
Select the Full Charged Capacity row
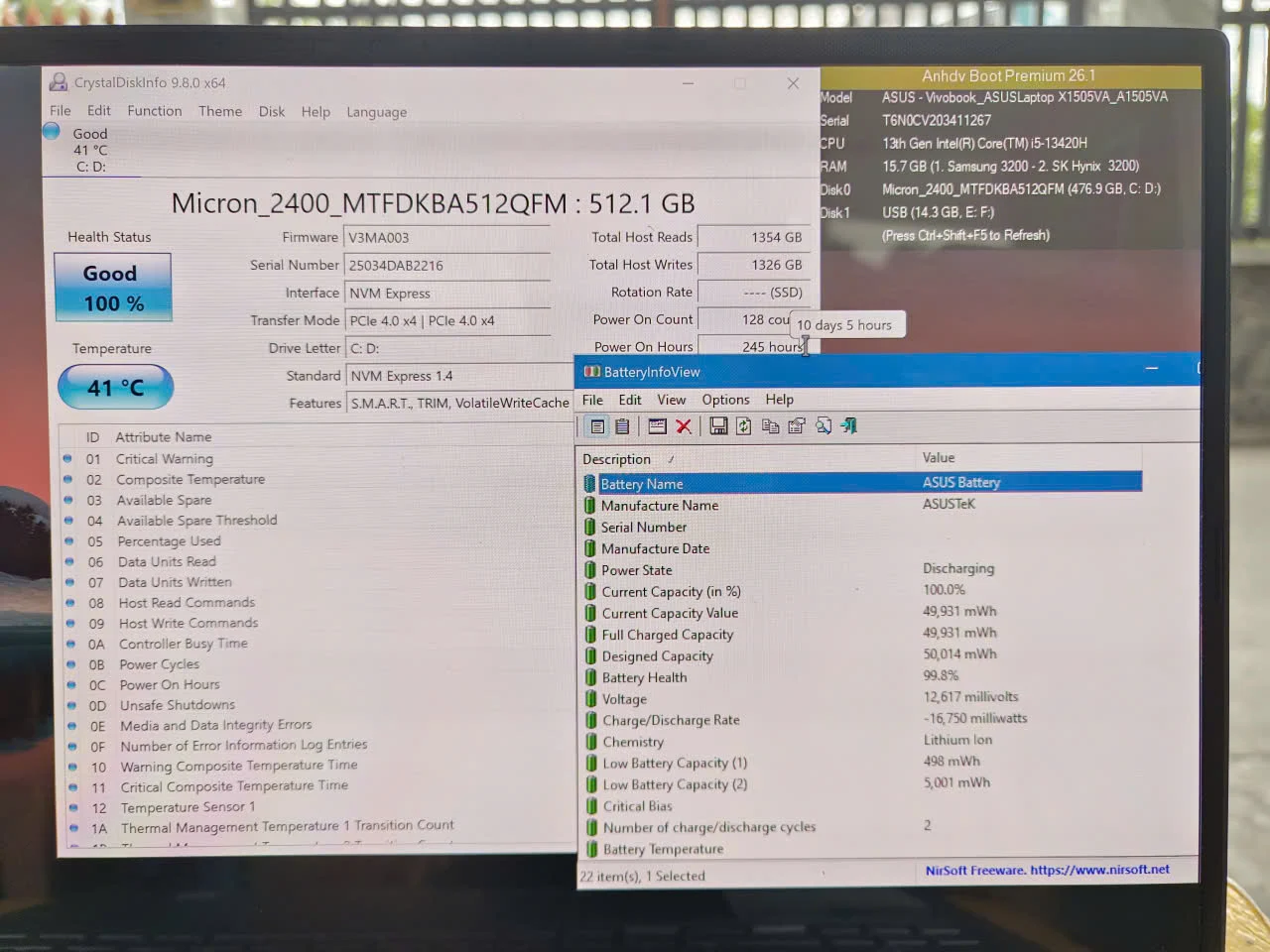[861, 635]
